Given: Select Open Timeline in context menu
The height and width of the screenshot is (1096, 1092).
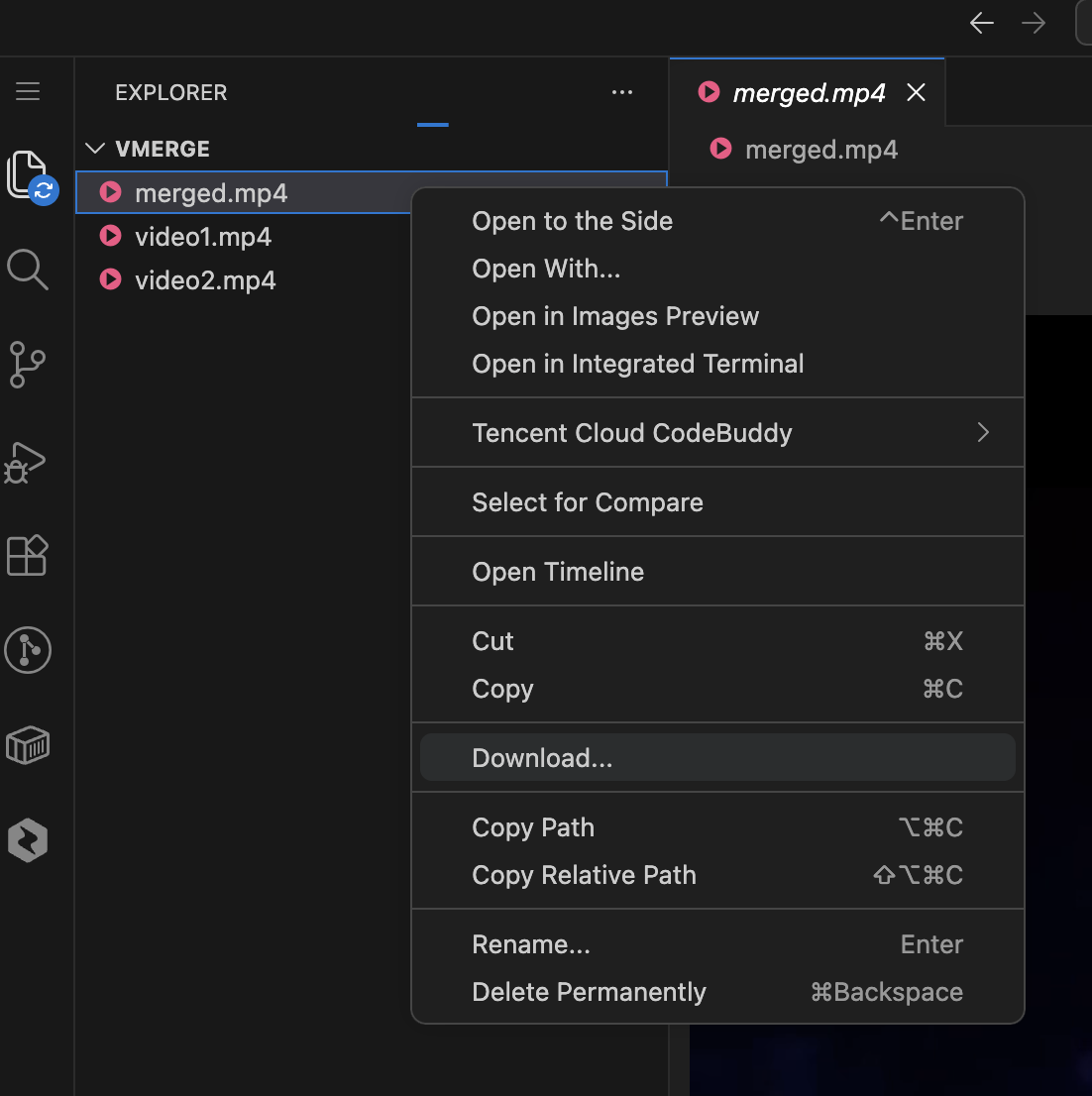Looking at the screenshot, I should [x=717, y=572].
